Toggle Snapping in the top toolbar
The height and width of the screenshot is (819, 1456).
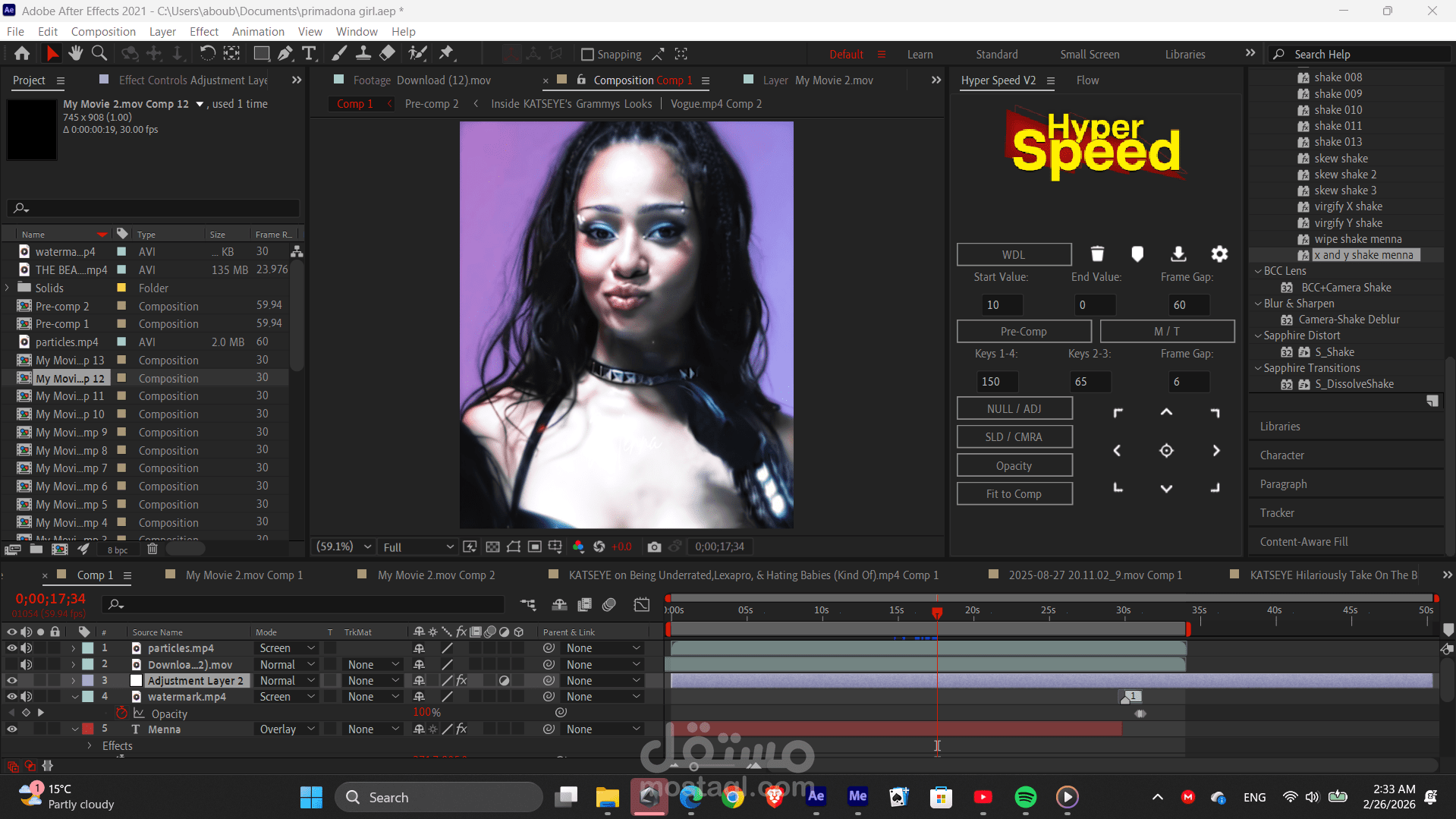point(588,54)
